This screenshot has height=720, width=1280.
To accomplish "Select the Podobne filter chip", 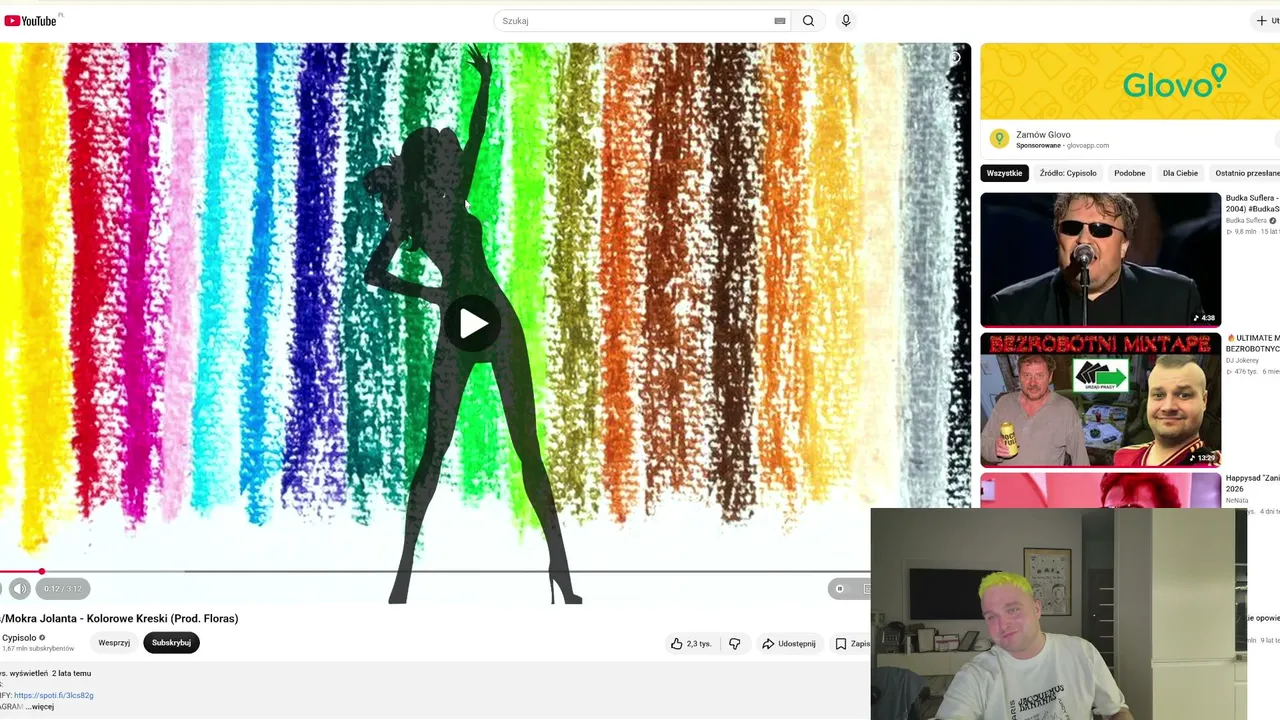I will coord(1130,173).
